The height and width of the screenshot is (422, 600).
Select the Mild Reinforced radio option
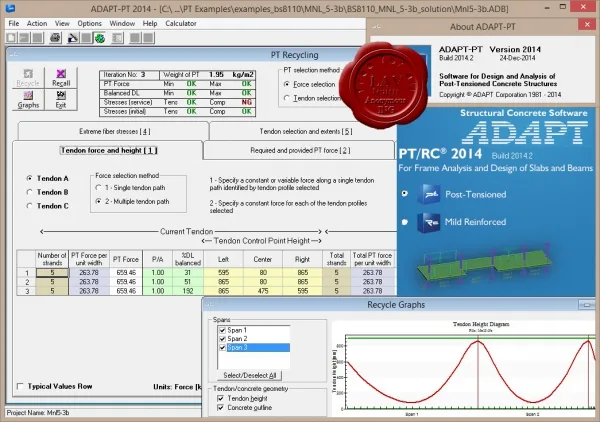404,222
